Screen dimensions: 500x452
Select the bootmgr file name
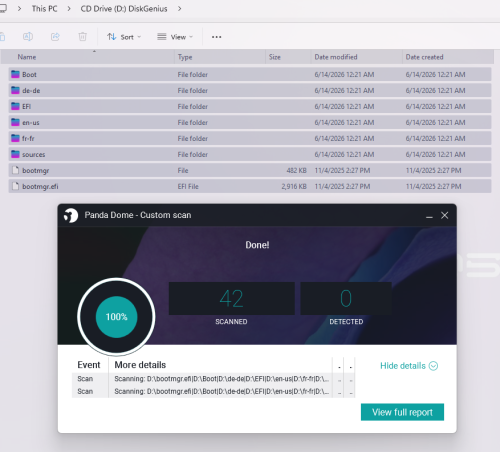click(36, 170)
